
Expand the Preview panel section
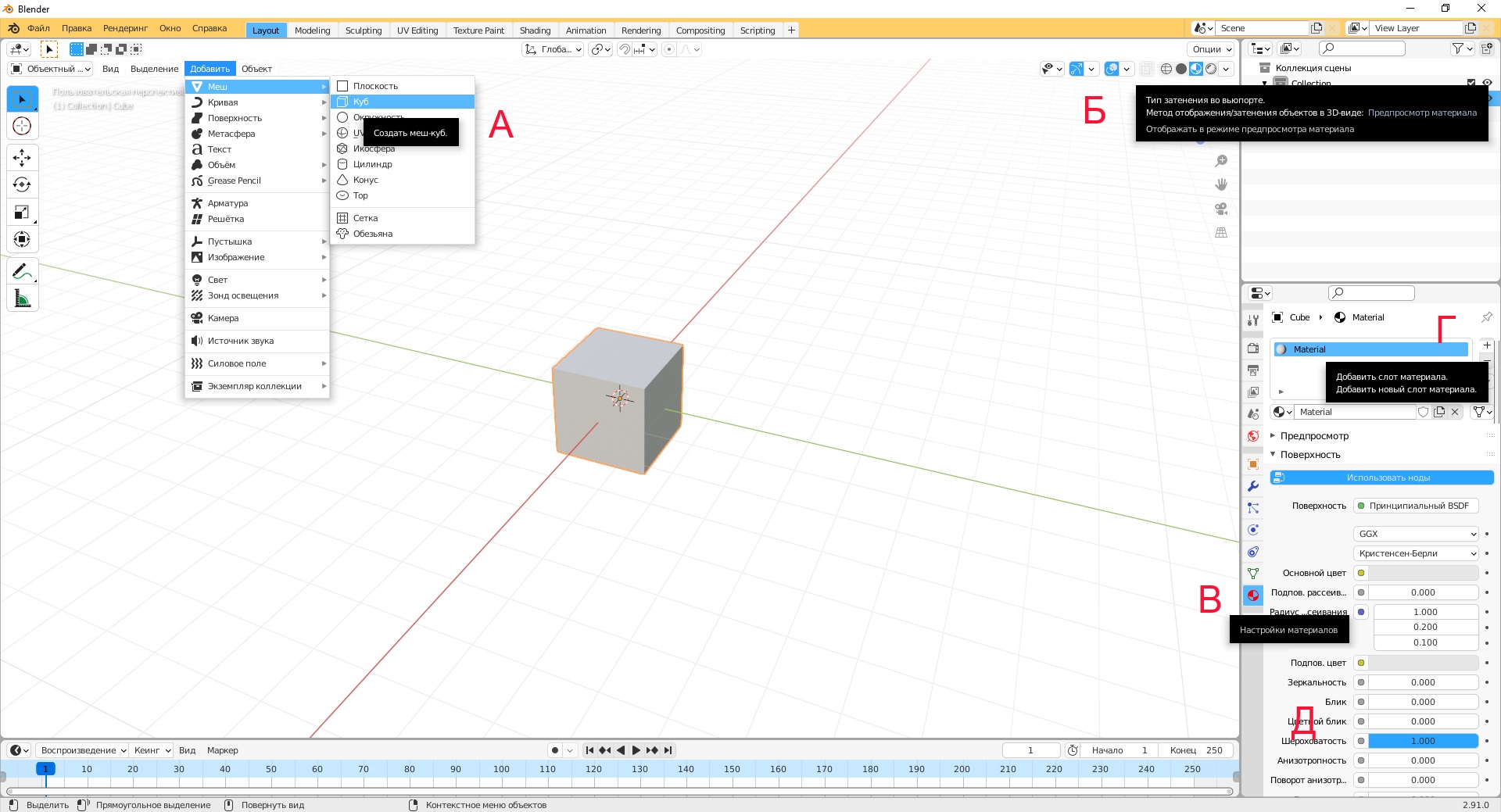pos(1314,436)
